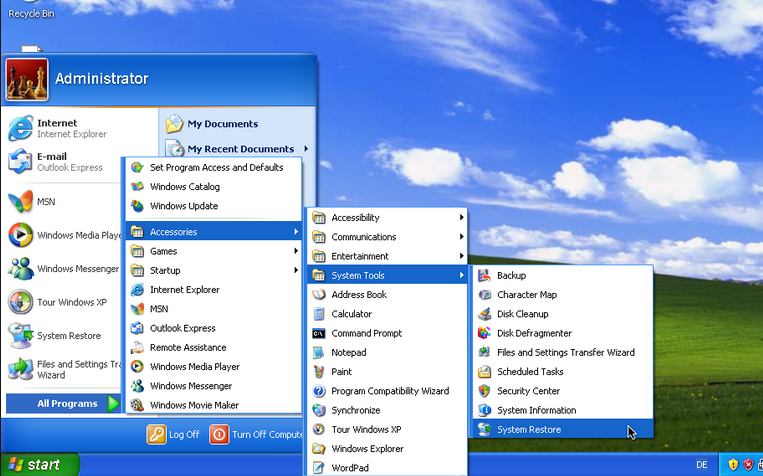
Task: Open Files and Settings Transfer Wizard in left pane
Action: pos(63,369)
